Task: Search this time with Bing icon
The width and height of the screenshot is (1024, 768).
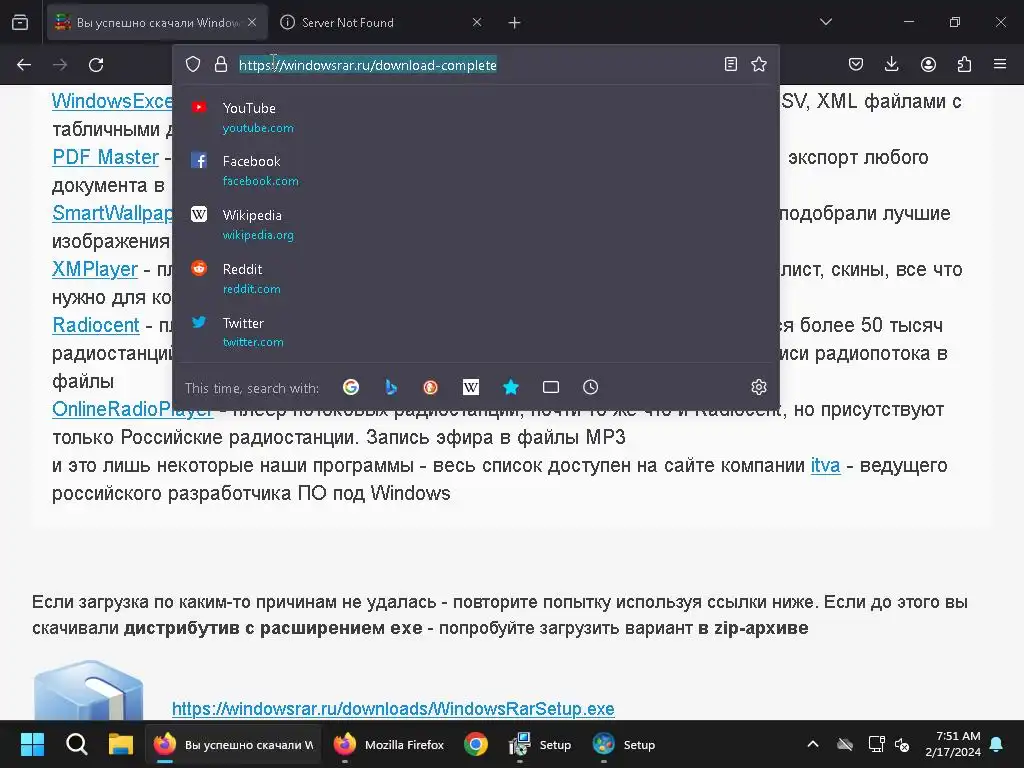Action: [391, 387]
